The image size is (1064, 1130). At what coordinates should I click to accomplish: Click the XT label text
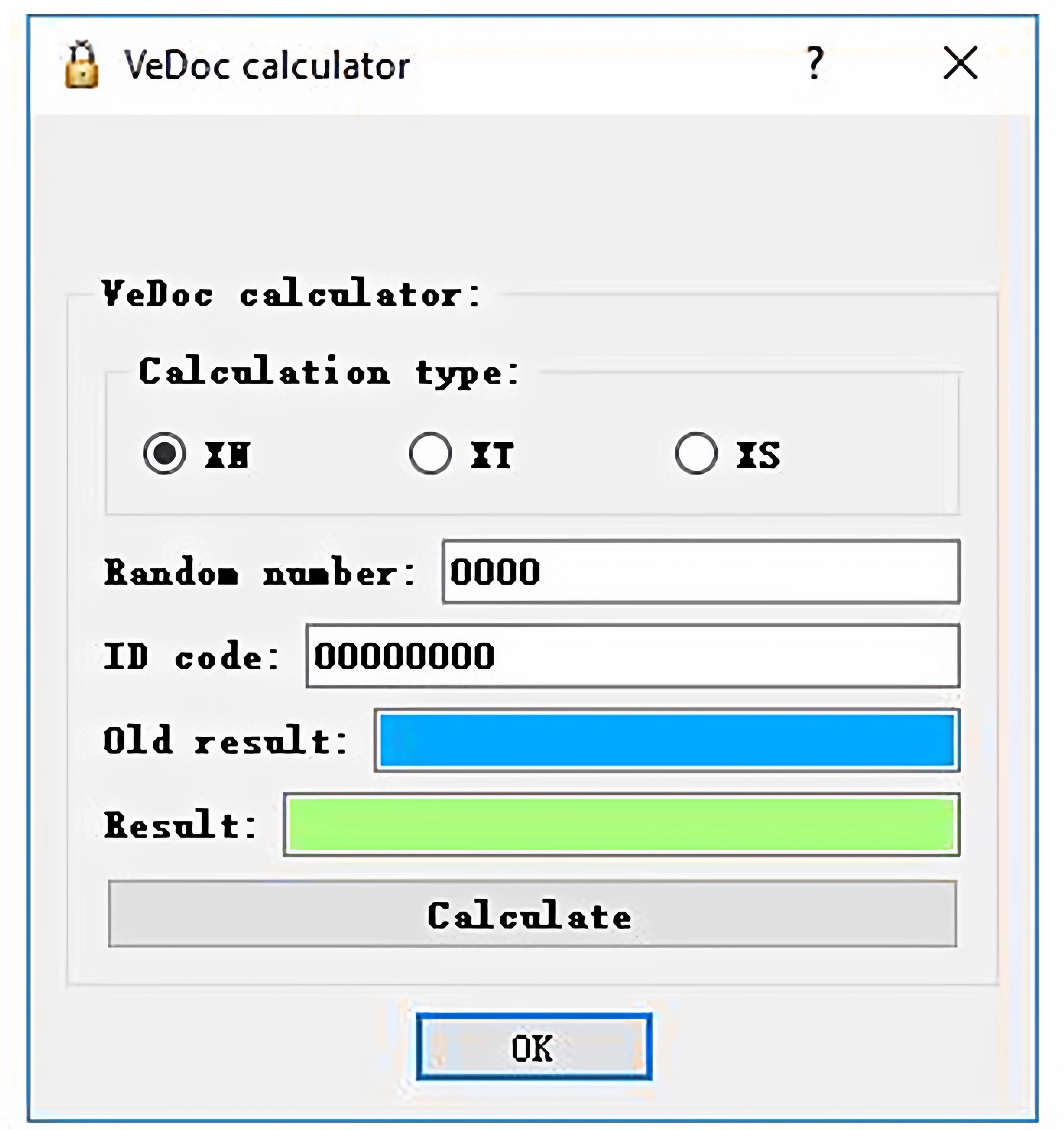492,455
